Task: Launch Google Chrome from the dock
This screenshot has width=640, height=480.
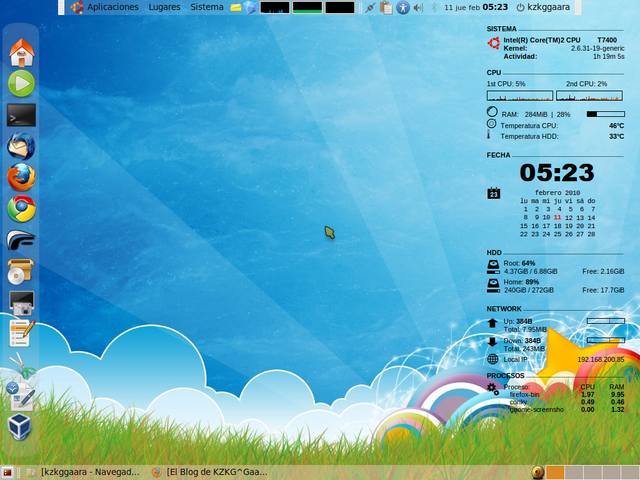Action: click(21, 209)
